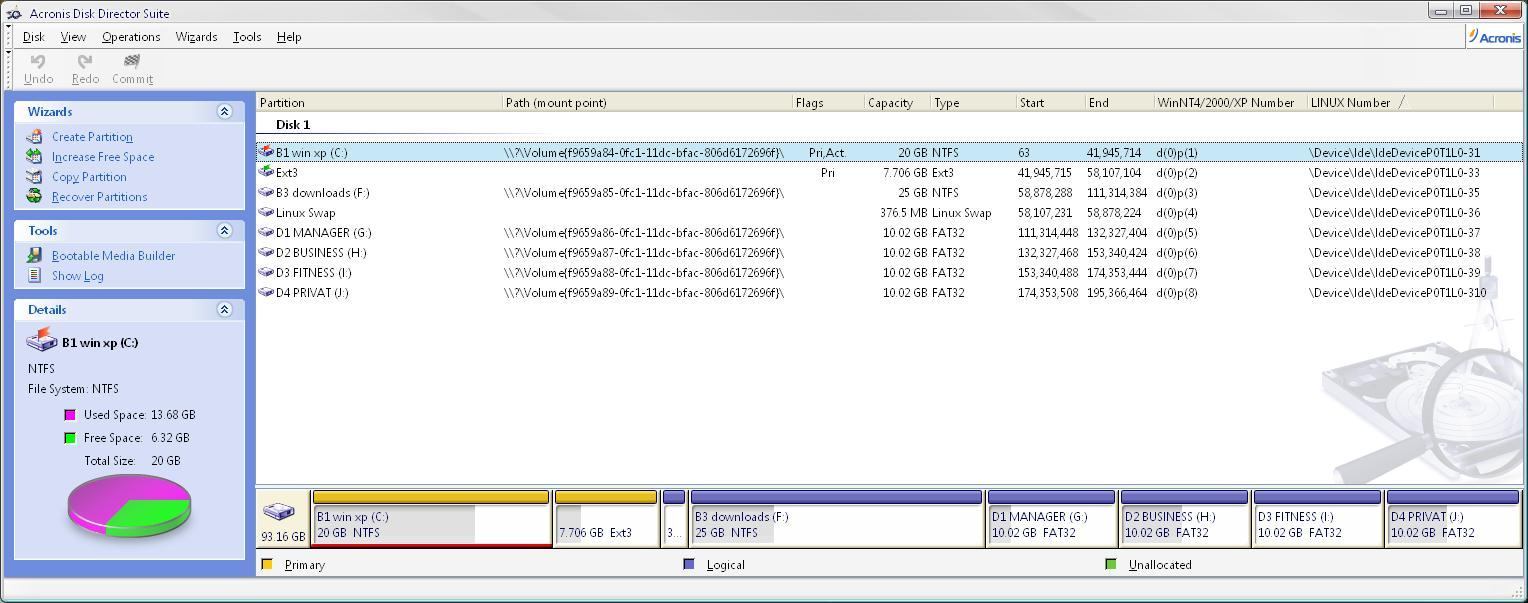Viewport: 1528px width, 603px height.
Task: Click the WinNT4/2000/XP Number column header
Action: [1230, 102]
